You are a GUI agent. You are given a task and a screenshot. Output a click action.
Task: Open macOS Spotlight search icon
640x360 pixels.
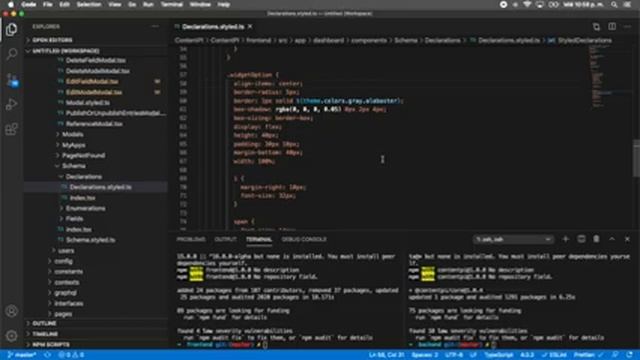tap(614, 4)
